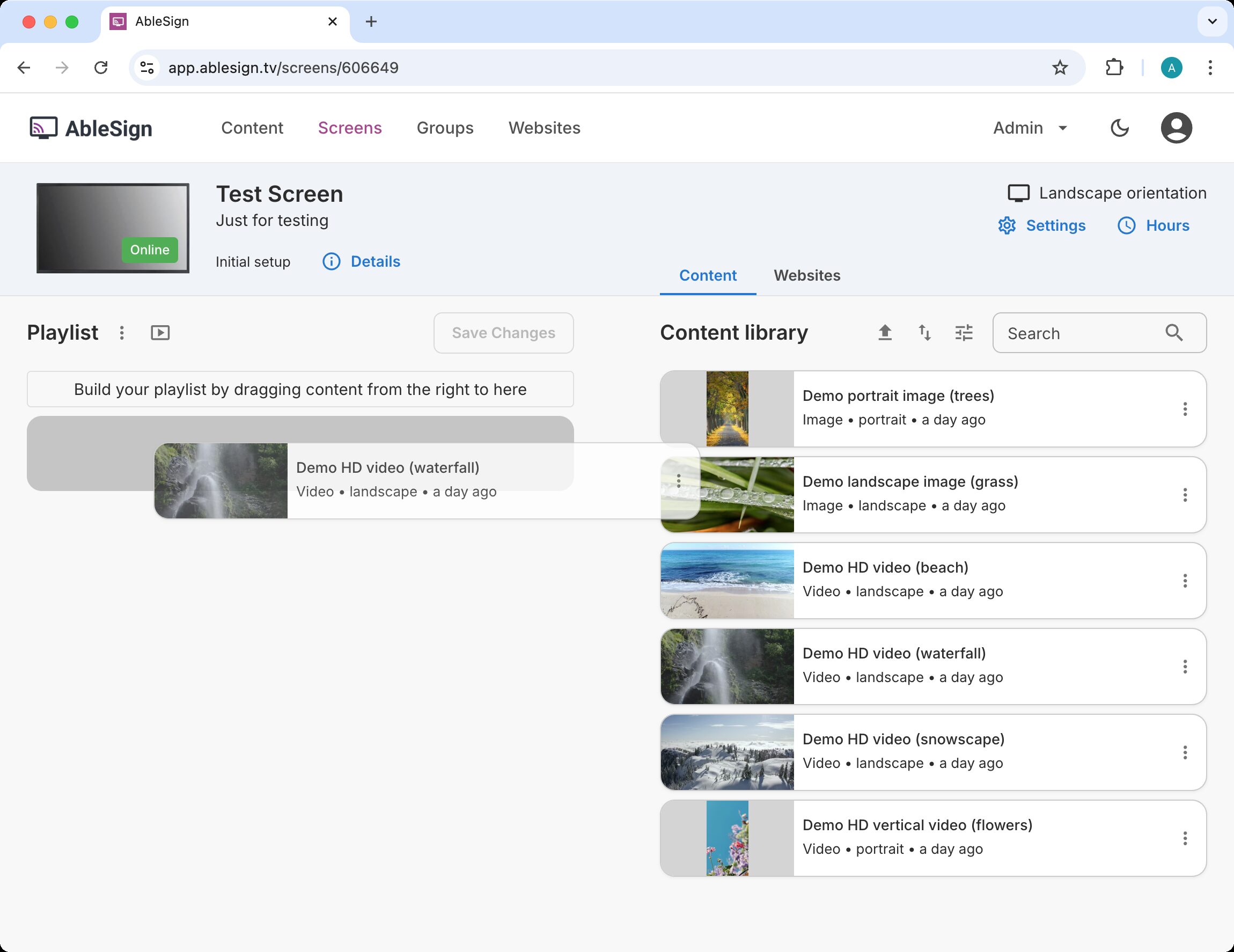The image size is (1234, 952).
Task: Click the sort arrows icon in Content library
Action: (x=924, y=333)
